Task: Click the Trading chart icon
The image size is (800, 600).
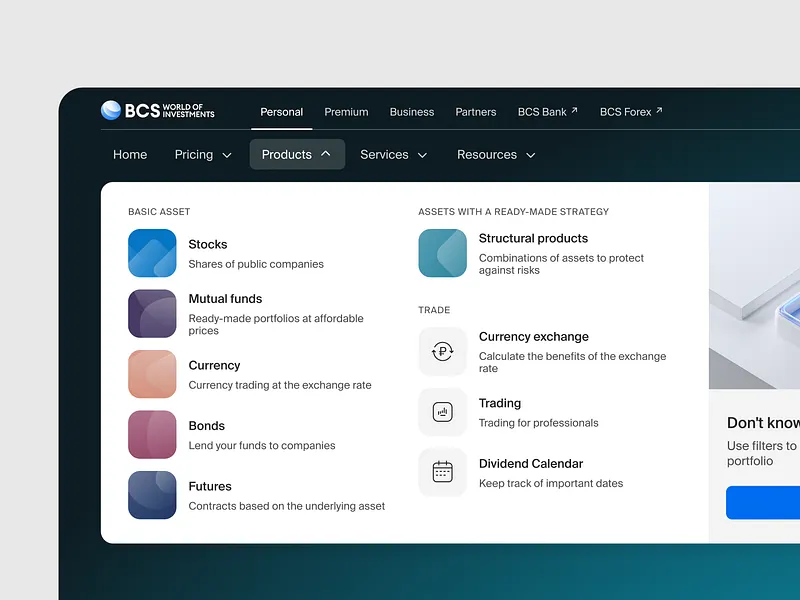Action: coord(442,412)
